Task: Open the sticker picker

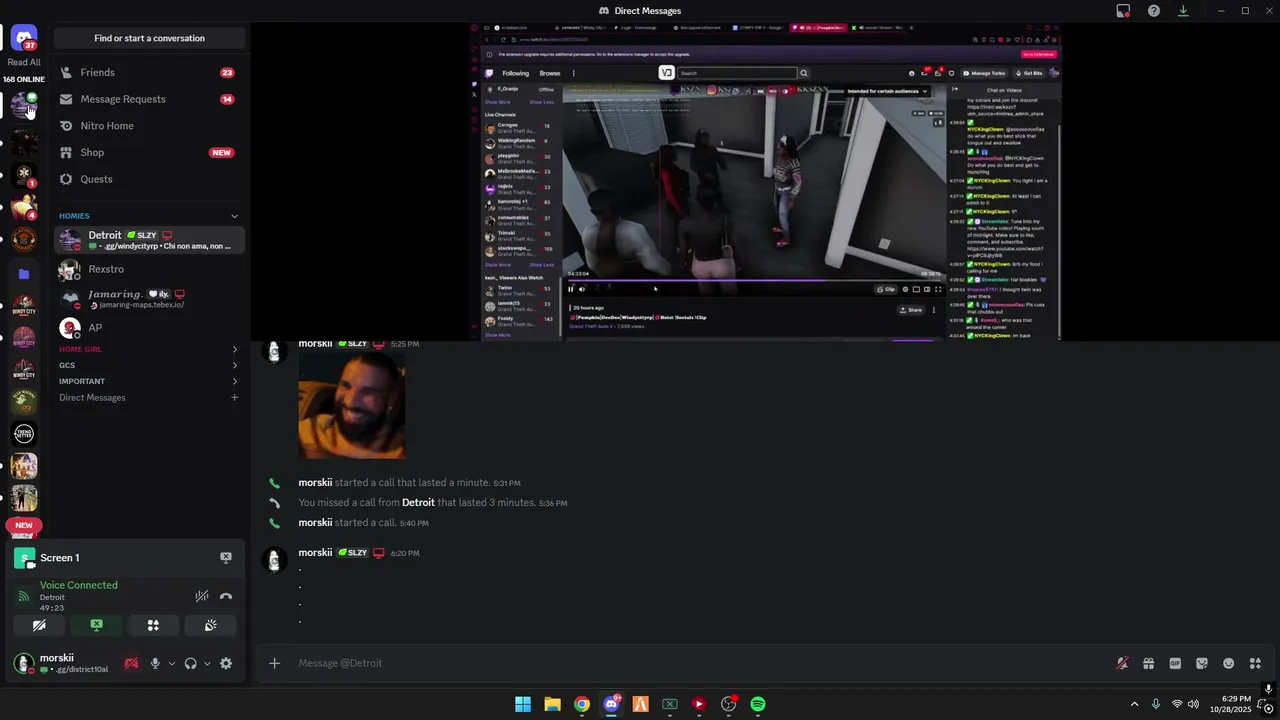Action: (1202, 663)
